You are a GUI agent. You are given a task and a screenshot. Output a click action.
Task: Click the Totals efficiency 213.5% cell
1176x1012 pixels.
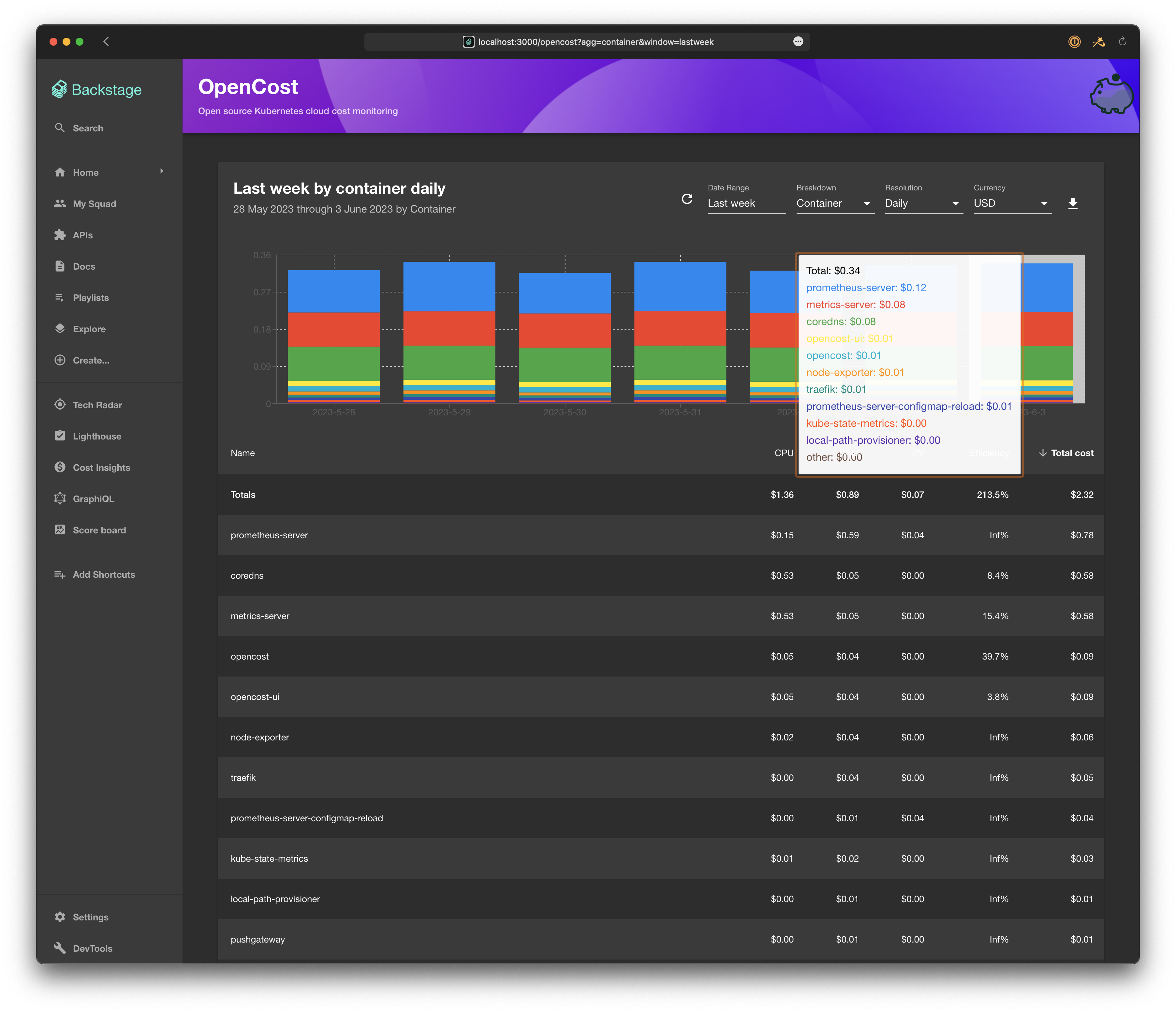[x=993, y=495]
